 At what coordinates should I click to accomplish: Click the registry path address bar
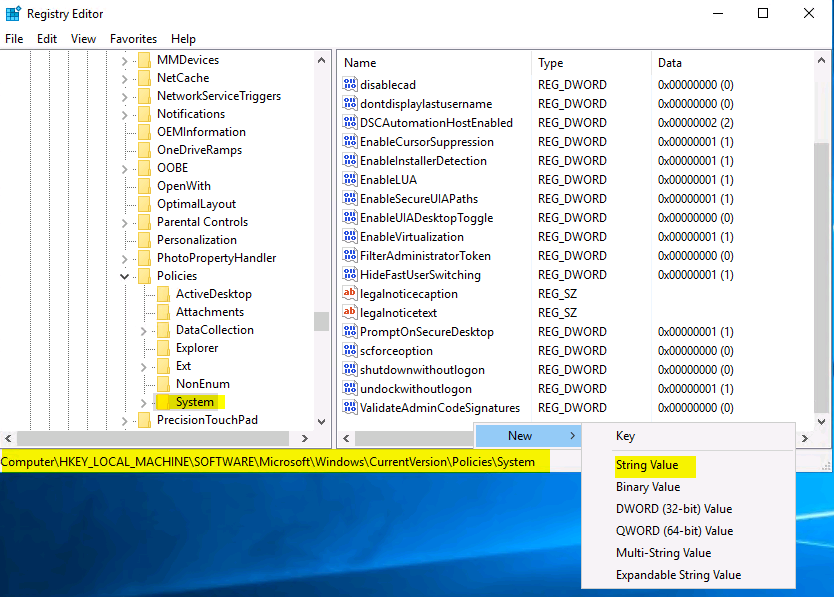tap(270, 462)
